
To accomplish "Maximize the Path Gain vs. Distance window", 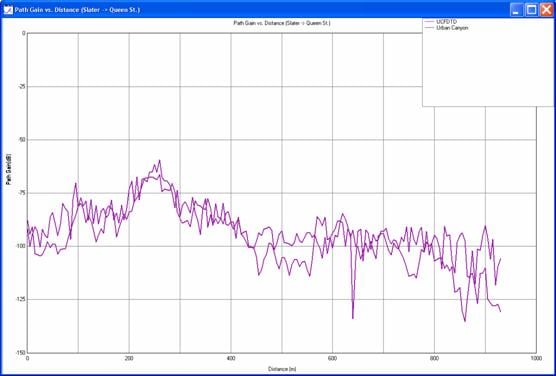I will 532,10.
